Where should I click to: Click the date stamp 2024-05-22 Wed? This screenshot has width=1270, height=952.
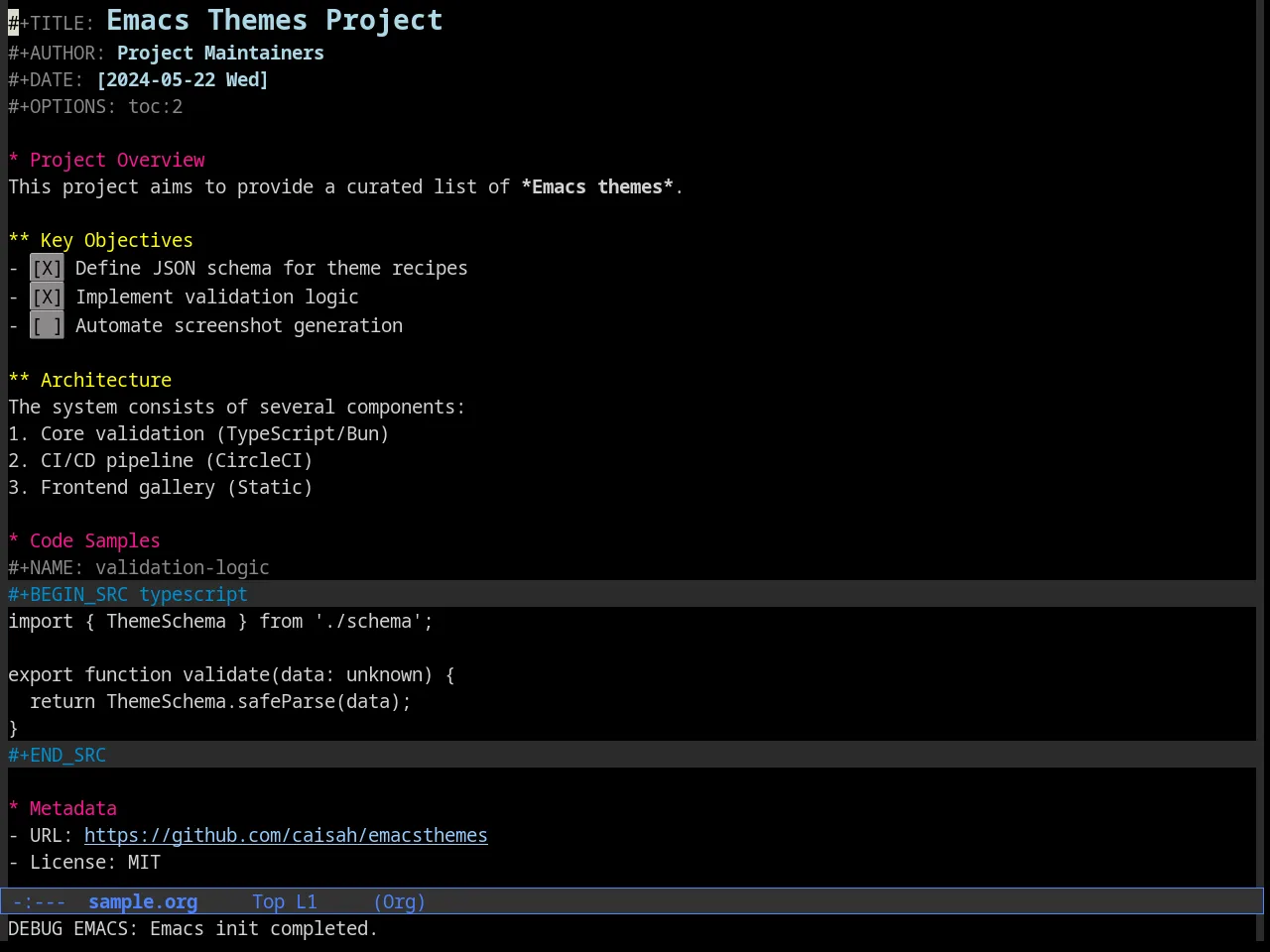pos(183,79)
